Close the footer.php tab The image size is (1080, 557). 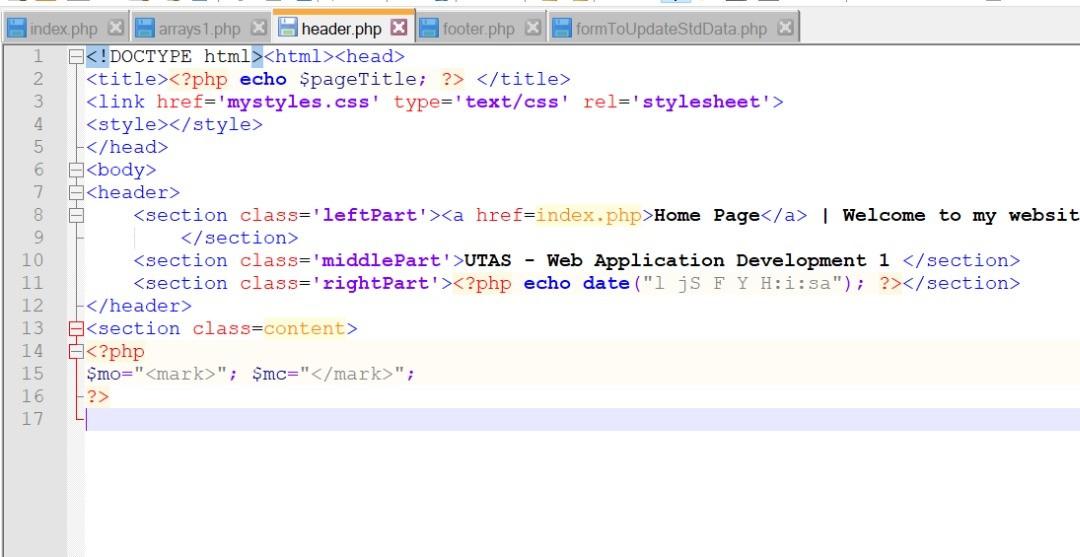(x=532, y=28)
